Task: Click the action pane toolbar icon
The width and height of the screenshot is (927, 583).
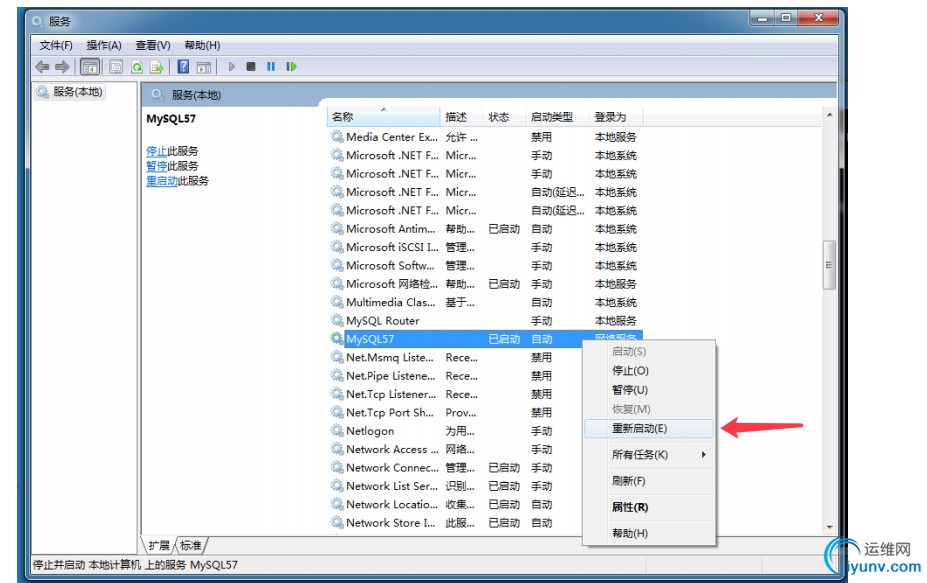Action: tap(204, 67)
